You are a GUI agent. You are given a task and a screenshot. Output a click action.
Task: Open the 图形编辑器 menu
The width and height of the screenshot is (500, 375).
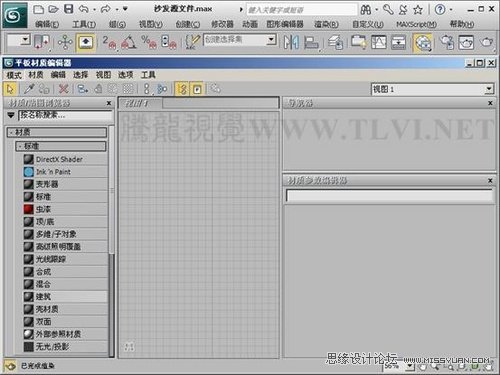(x=285, y=24)
